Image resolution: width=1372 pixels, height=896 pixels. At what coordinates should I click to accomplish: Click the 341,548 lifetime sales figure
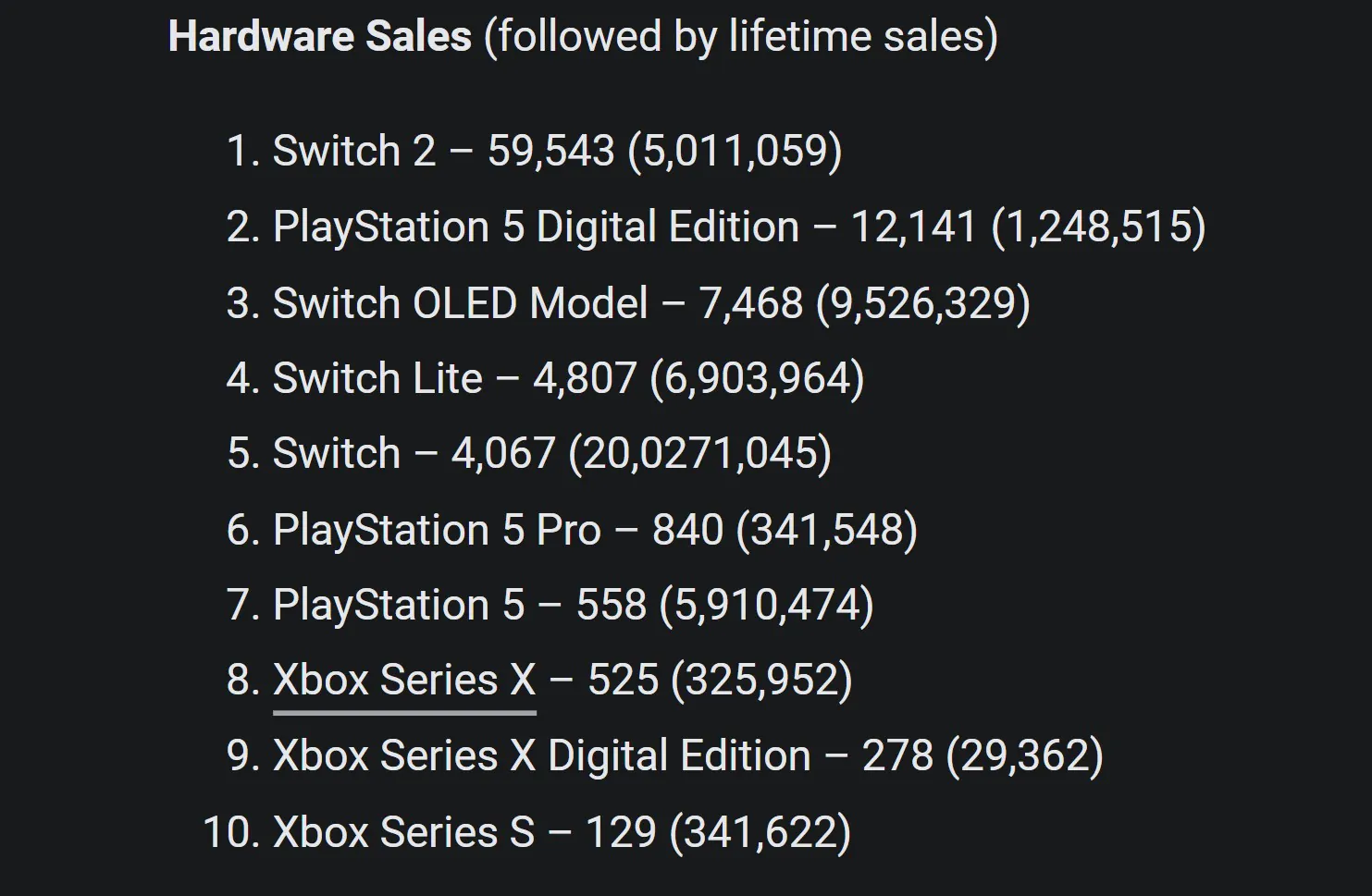pyautogui.click(x=826, y=531)
